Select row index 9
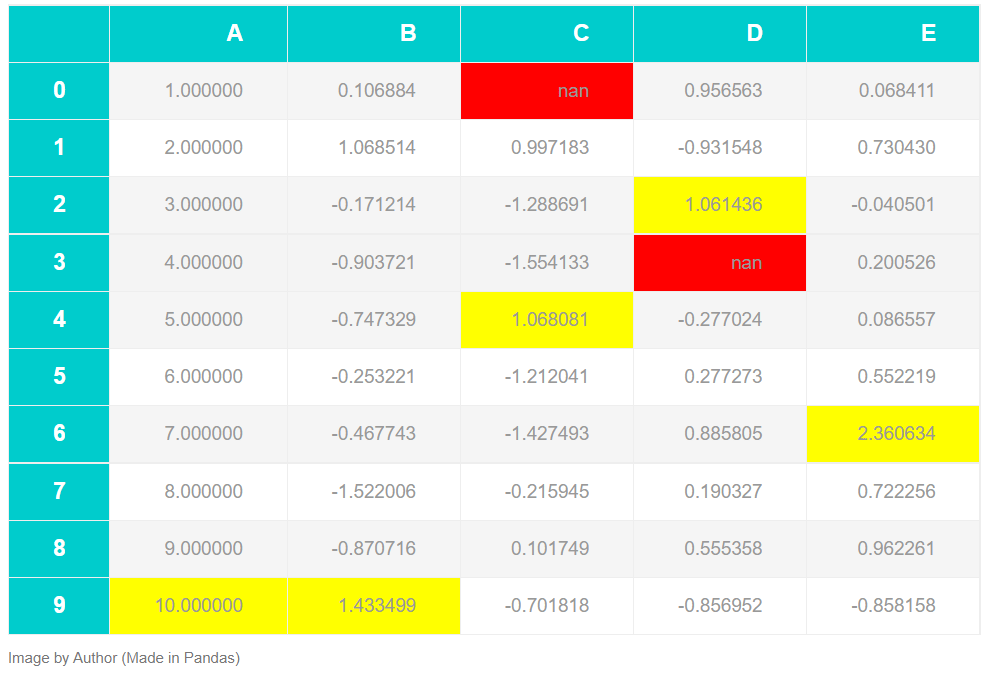The width and height of the screenshot is (992, 685). (57, 605)
